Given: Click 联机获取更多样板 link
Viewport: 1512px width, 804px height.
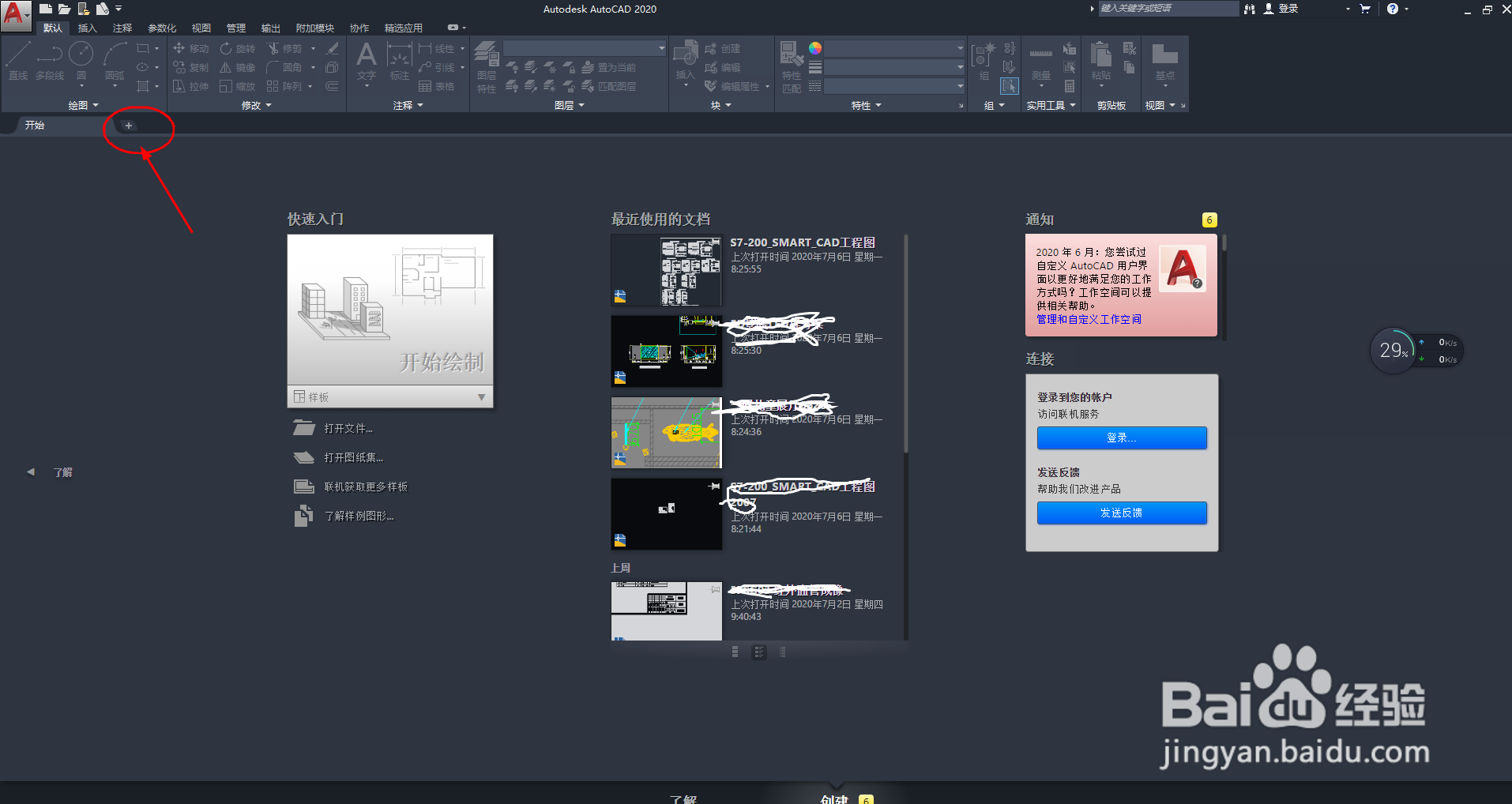Looking at the screenshot, I should coord(366,487).
